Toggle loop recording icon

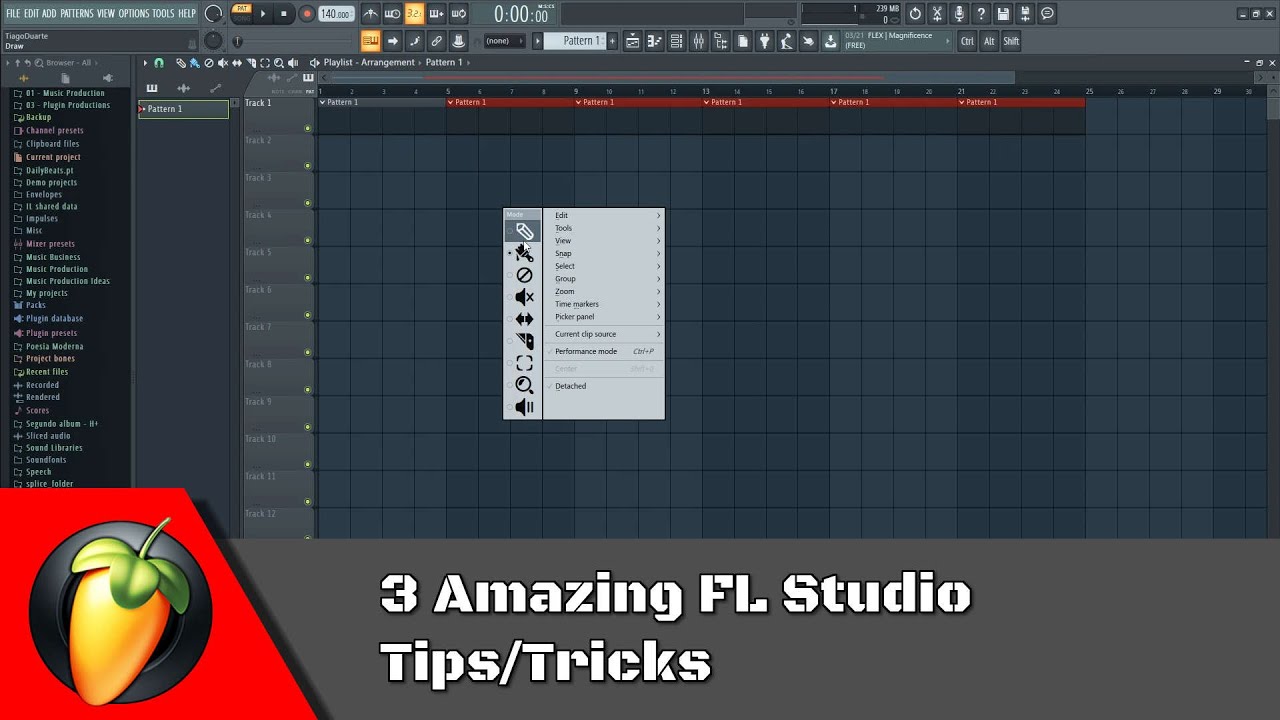[x=458, y=14]
